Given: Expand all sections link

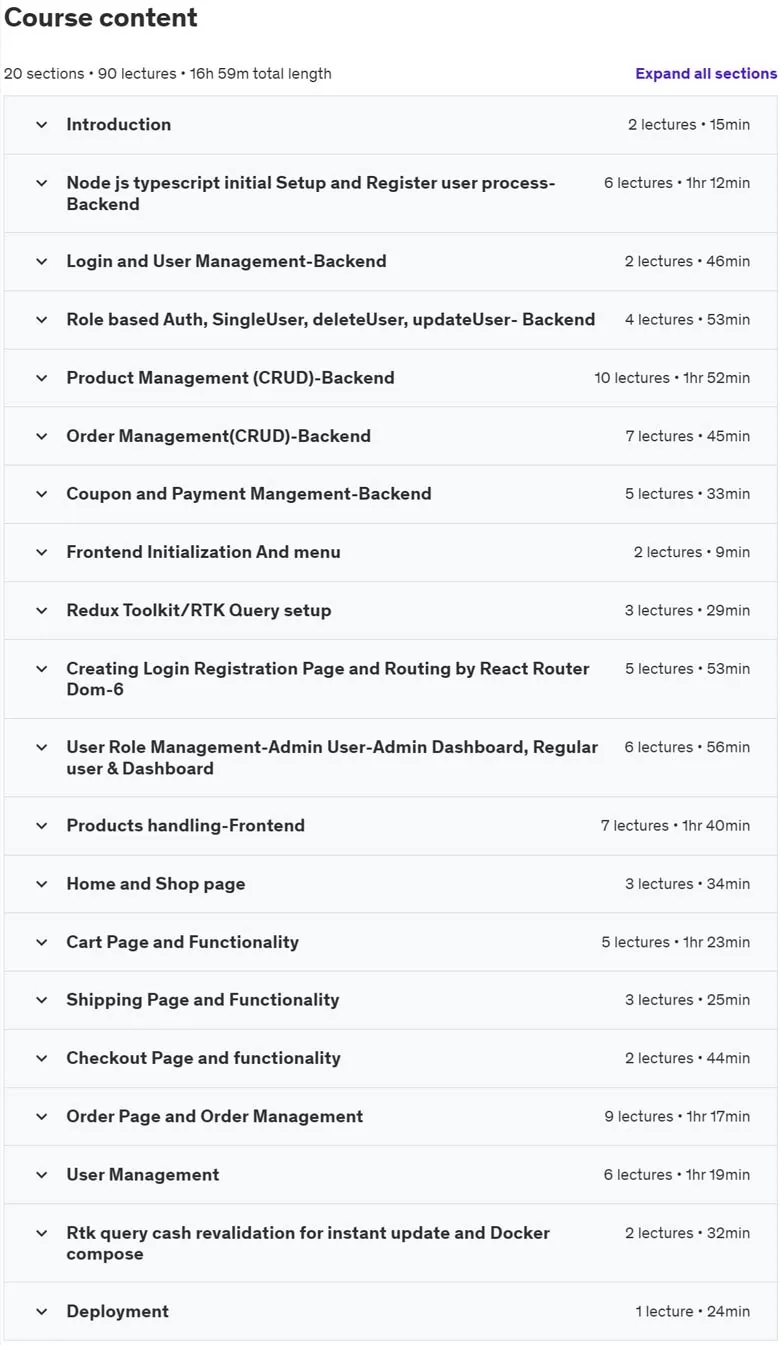Looking at the screenshot, I should pyautogui.click(x=706, y=74).
